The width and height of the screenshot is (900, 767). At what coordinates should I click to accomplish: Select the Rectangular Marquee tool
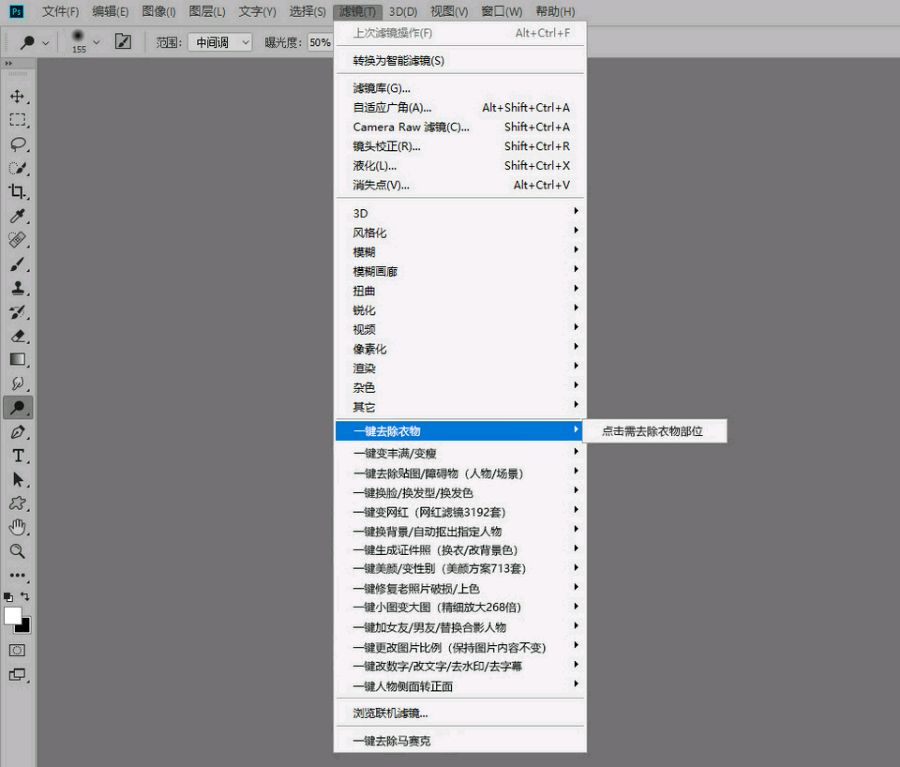[x=17, y=119]
